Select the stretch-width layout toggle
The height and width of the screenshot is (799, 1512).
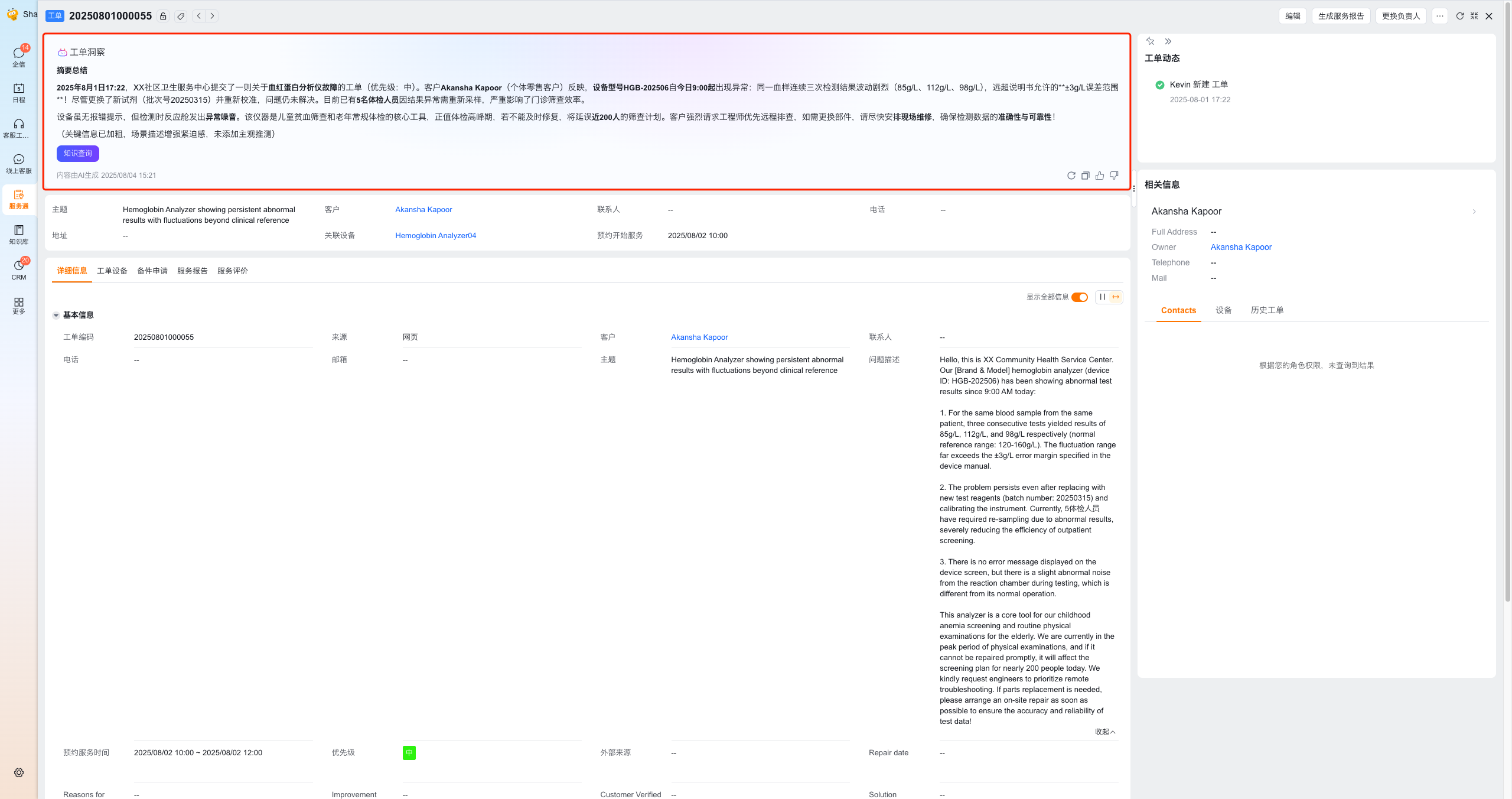[1116, 297]
